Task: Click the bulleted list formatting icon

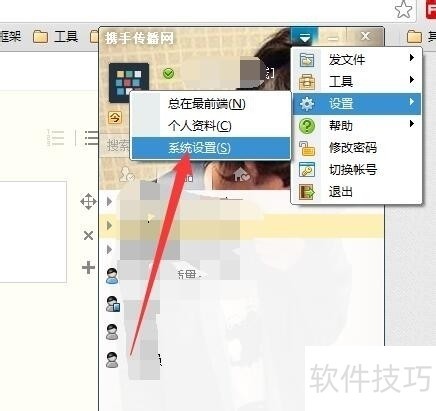Action: 92,138
